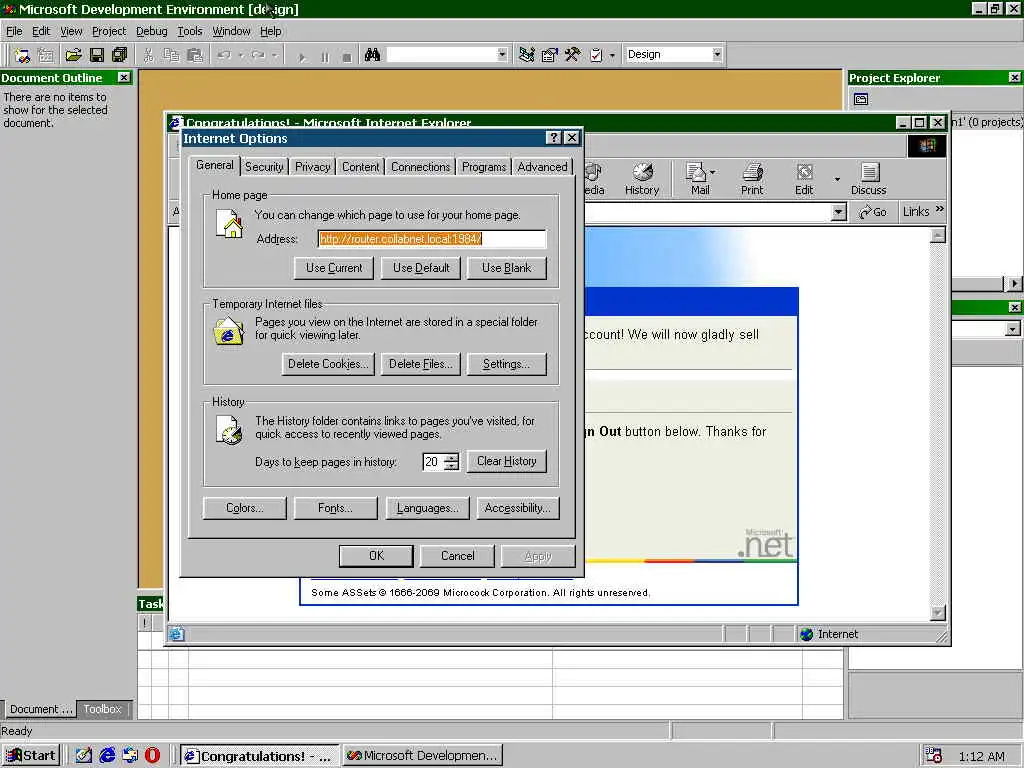Screen dimensions: 1024x768
Task: Click the Open folder toolbar icon
Action: [73, 55]
